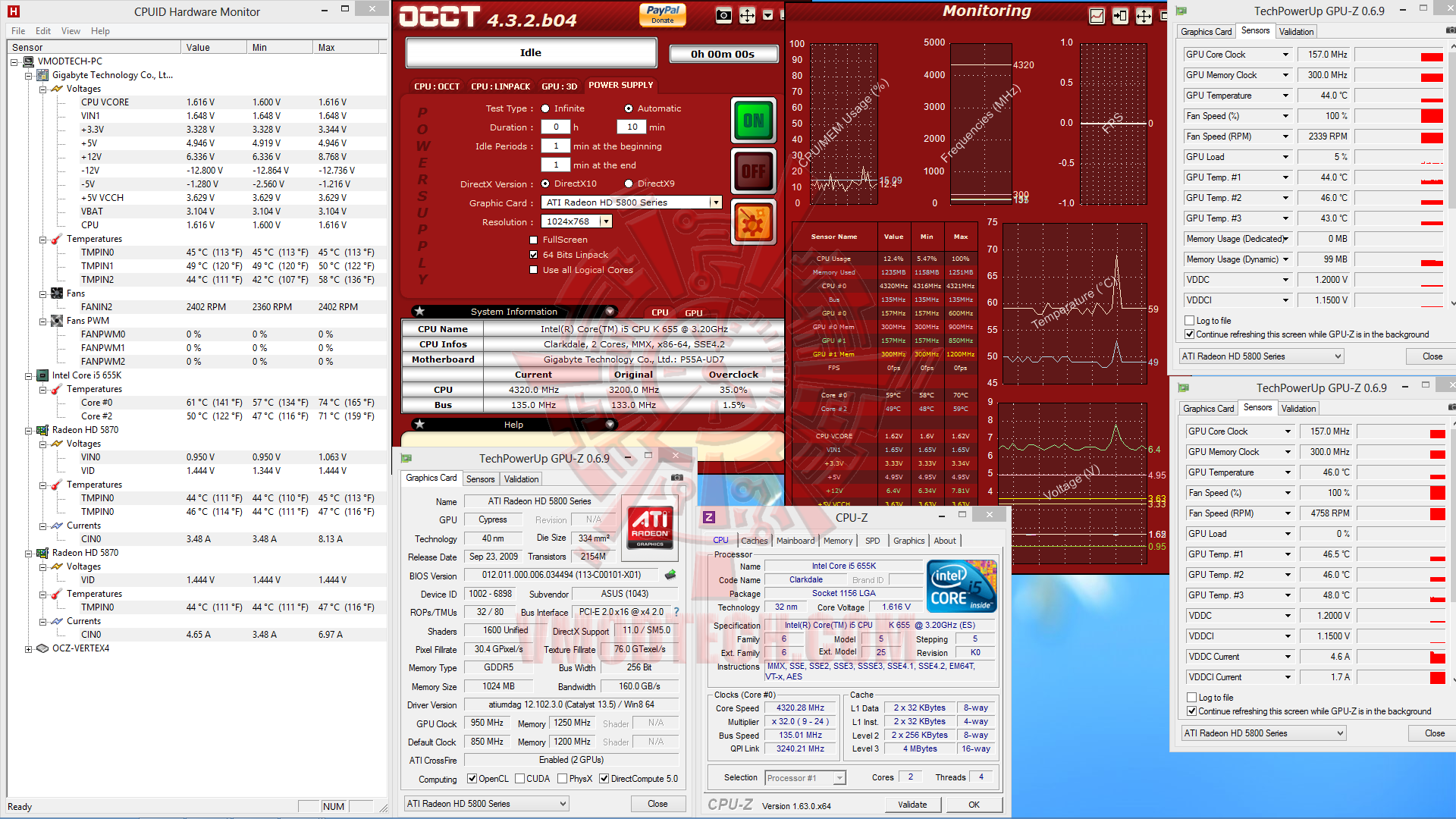
Task: Click the Validate button in CPU-Z
Action: [912, 805]
